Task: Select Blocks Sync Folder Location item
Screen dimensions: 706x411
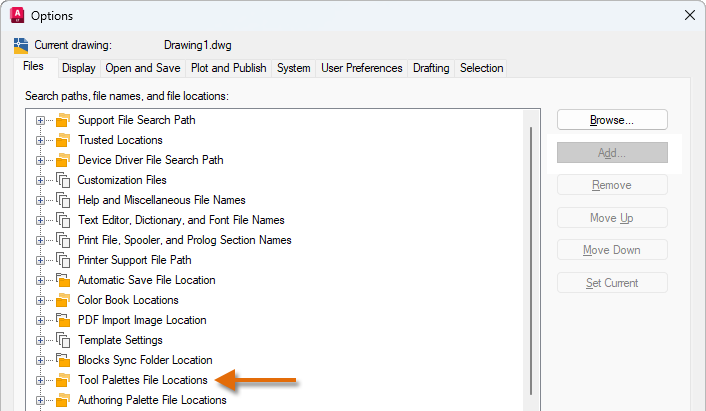Action: point(145,360)
